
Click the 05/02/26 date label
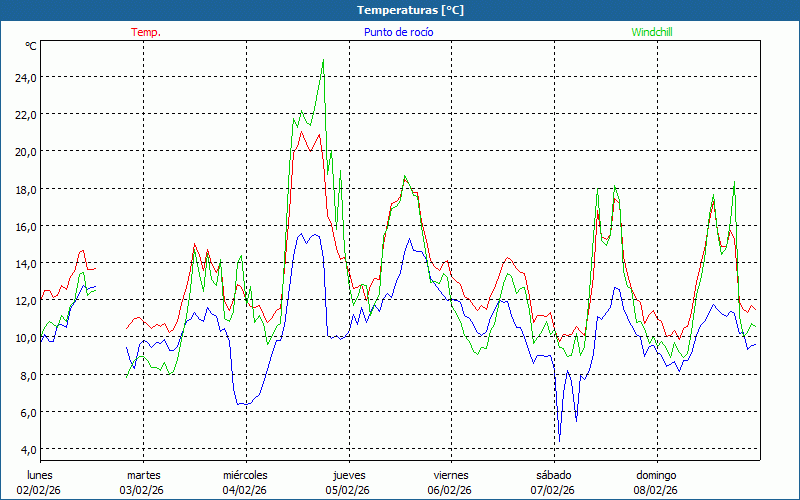click(348, 490)
